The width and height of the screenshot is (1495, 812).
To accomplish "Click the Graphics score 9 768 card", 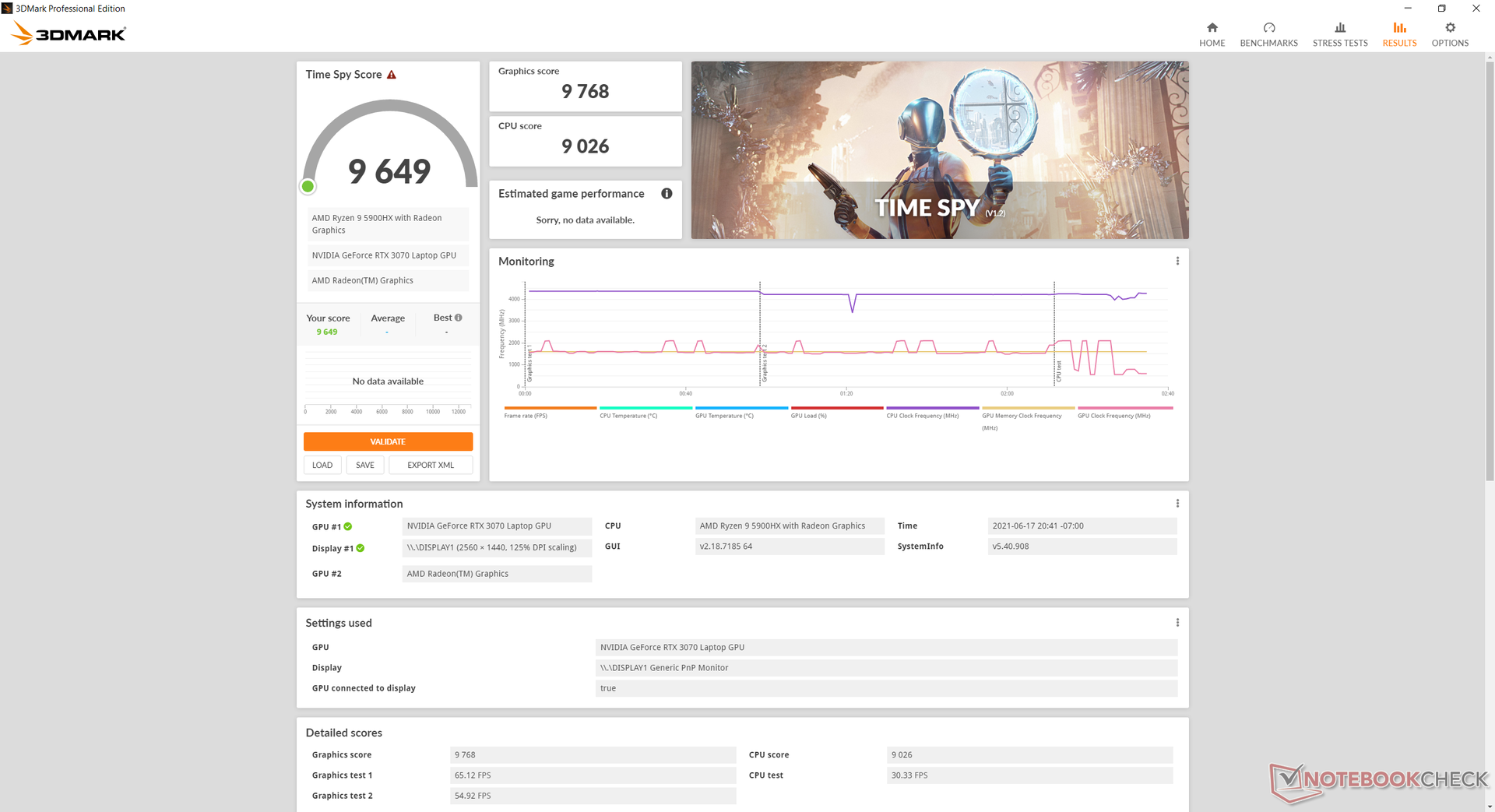I will [x=586, y=86].
